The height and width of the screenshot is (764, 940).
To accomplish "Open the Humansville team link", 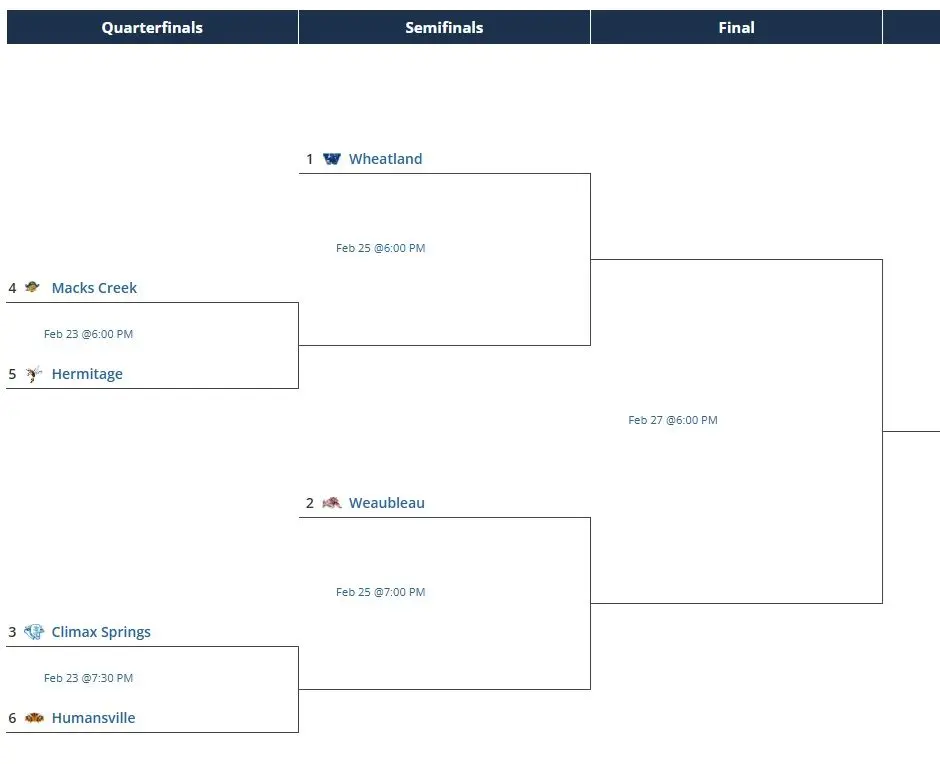I will click(93, 718).
